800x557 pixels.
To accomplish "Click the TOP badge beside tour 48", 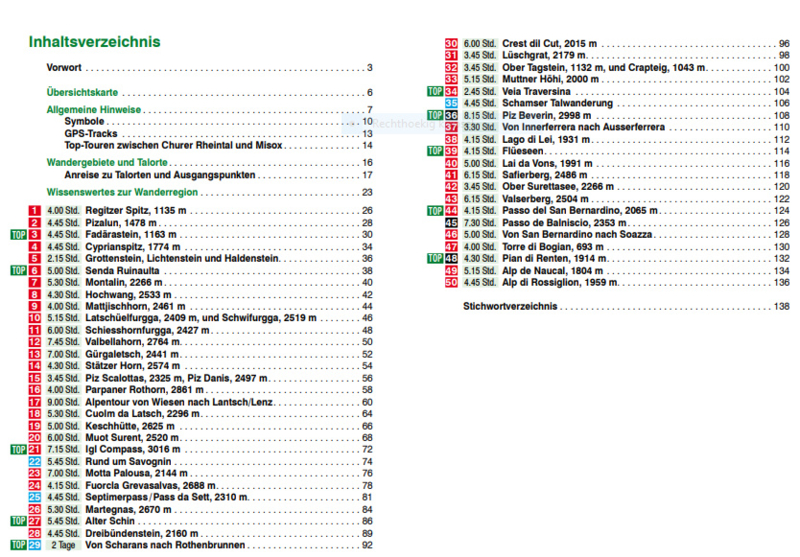I will pyautogui.click(x=435, y=258).
